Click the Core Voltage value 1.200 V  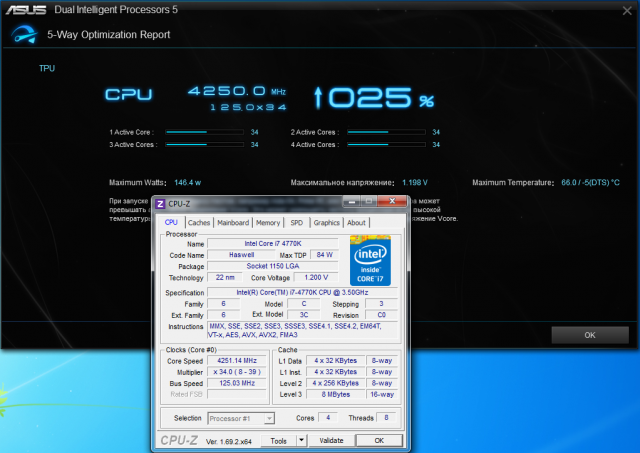[x=316, y=278]
